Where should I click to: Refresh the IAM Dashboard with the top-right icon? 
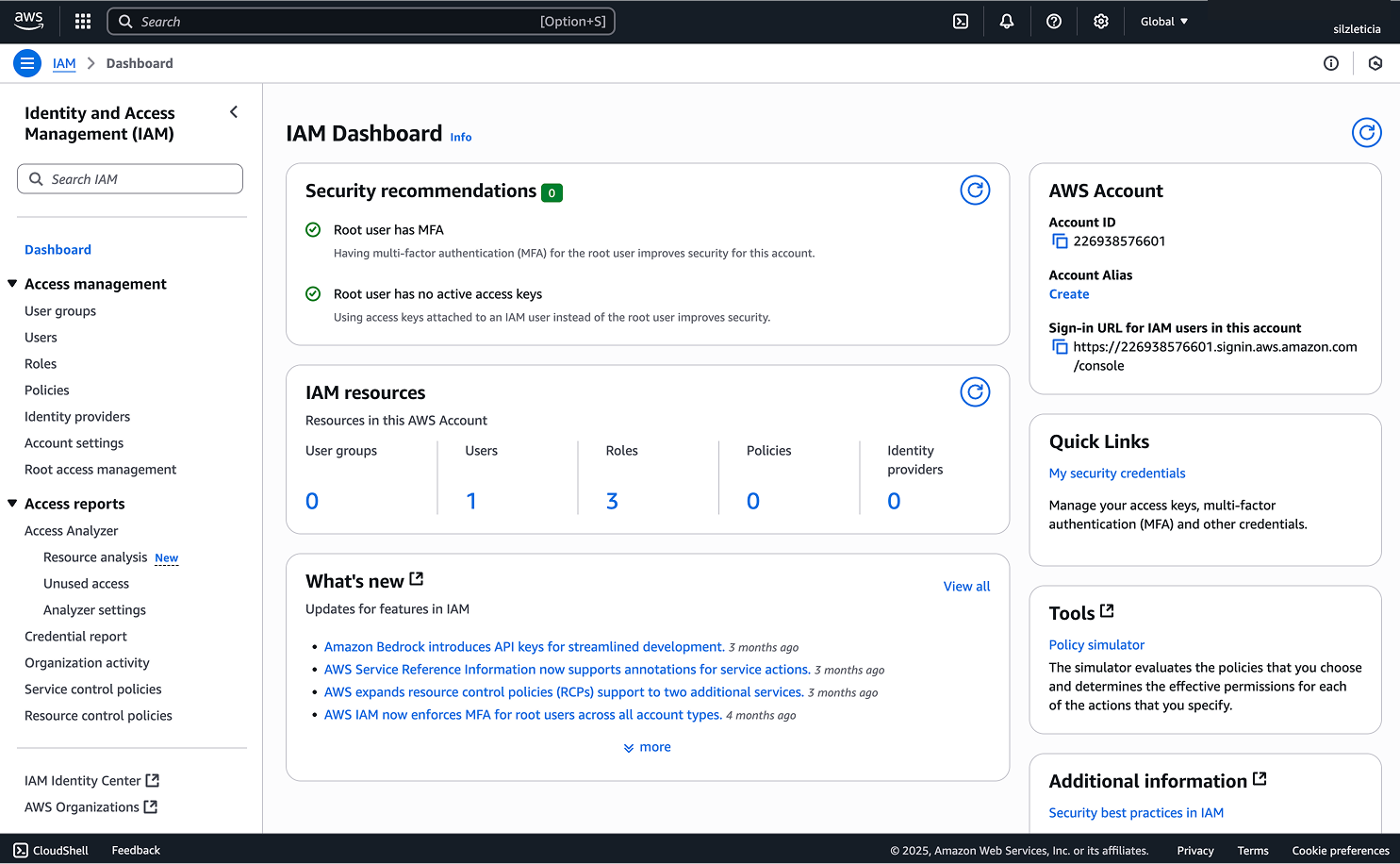click(x=1366, y=132)
